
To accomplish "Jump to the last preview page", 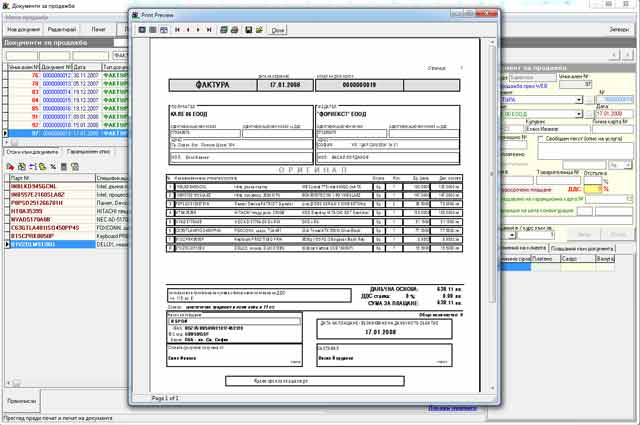I will 208,31.
